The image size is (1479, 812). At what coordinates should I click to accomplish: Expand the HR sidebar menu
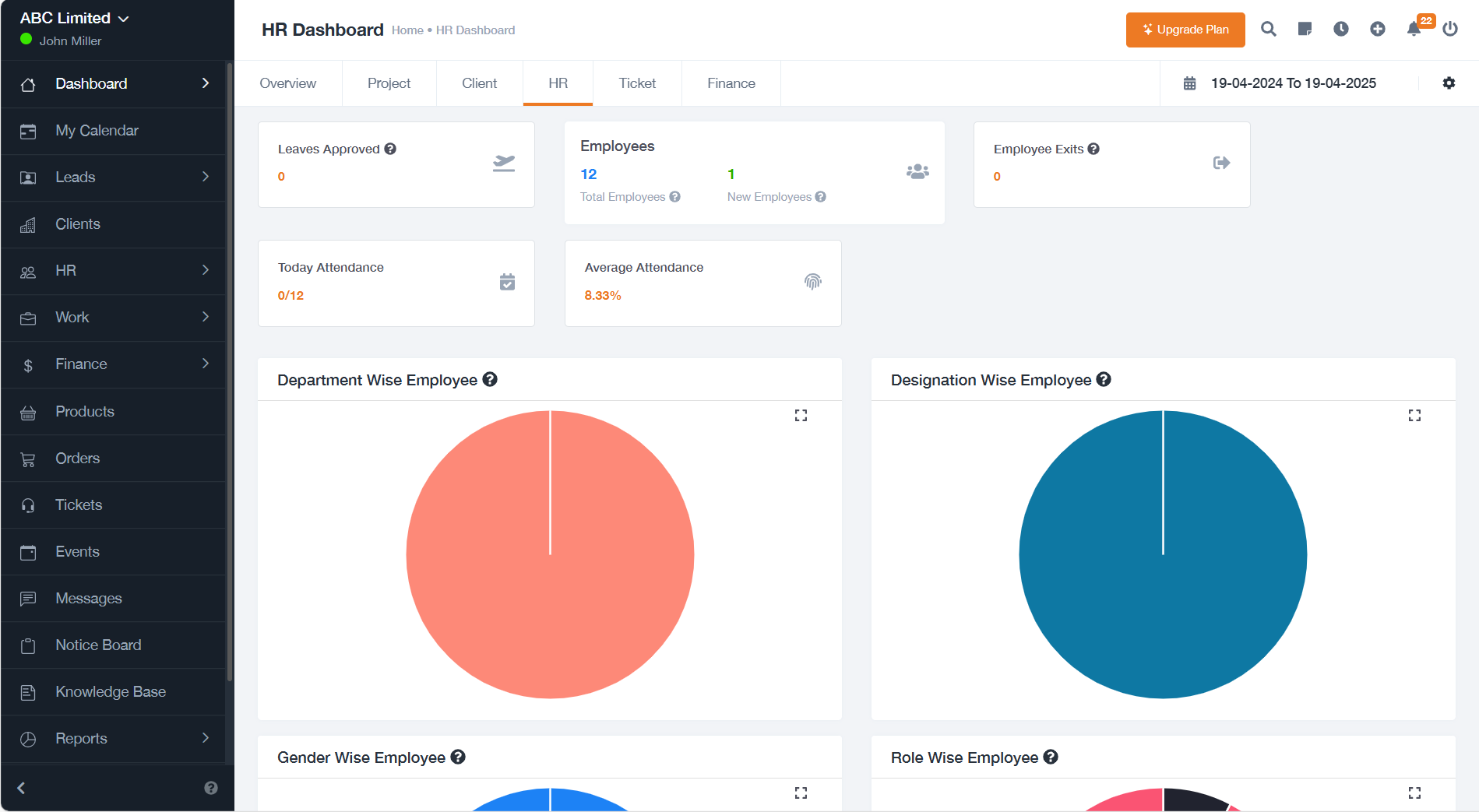click(x=117, y=271)
